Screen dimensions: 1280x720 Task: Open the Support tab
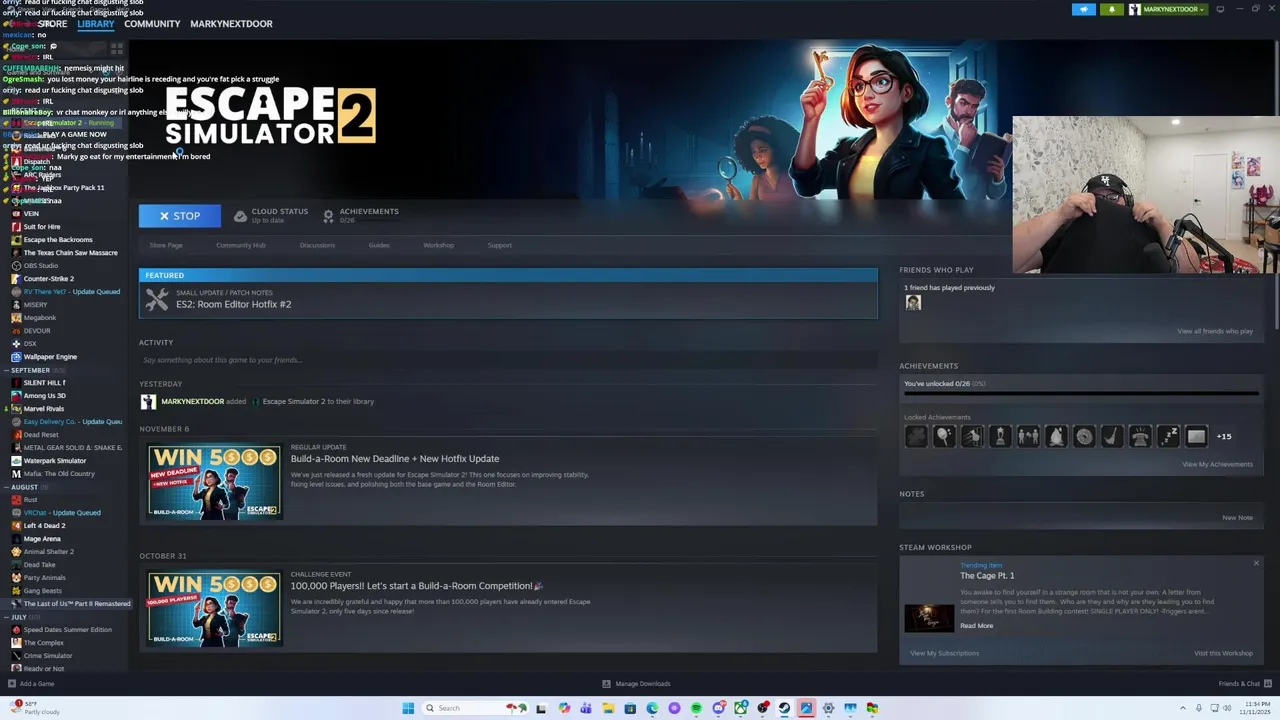point(499,245)
